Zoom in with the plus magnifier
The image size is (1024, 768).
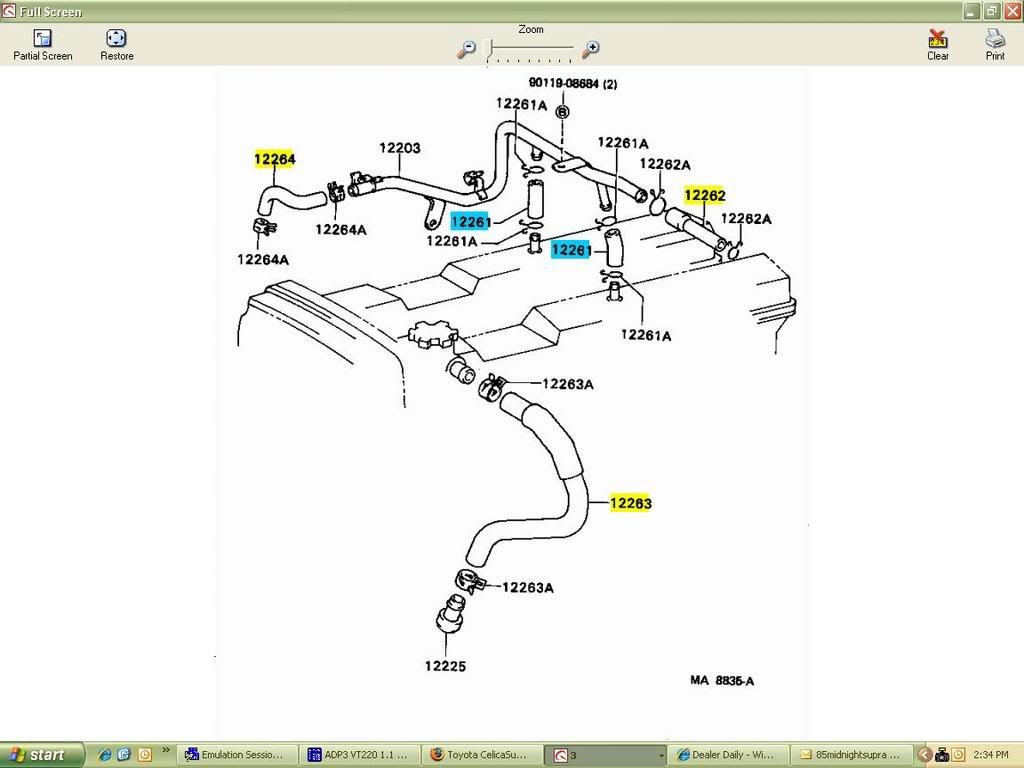tap(590, 48)
